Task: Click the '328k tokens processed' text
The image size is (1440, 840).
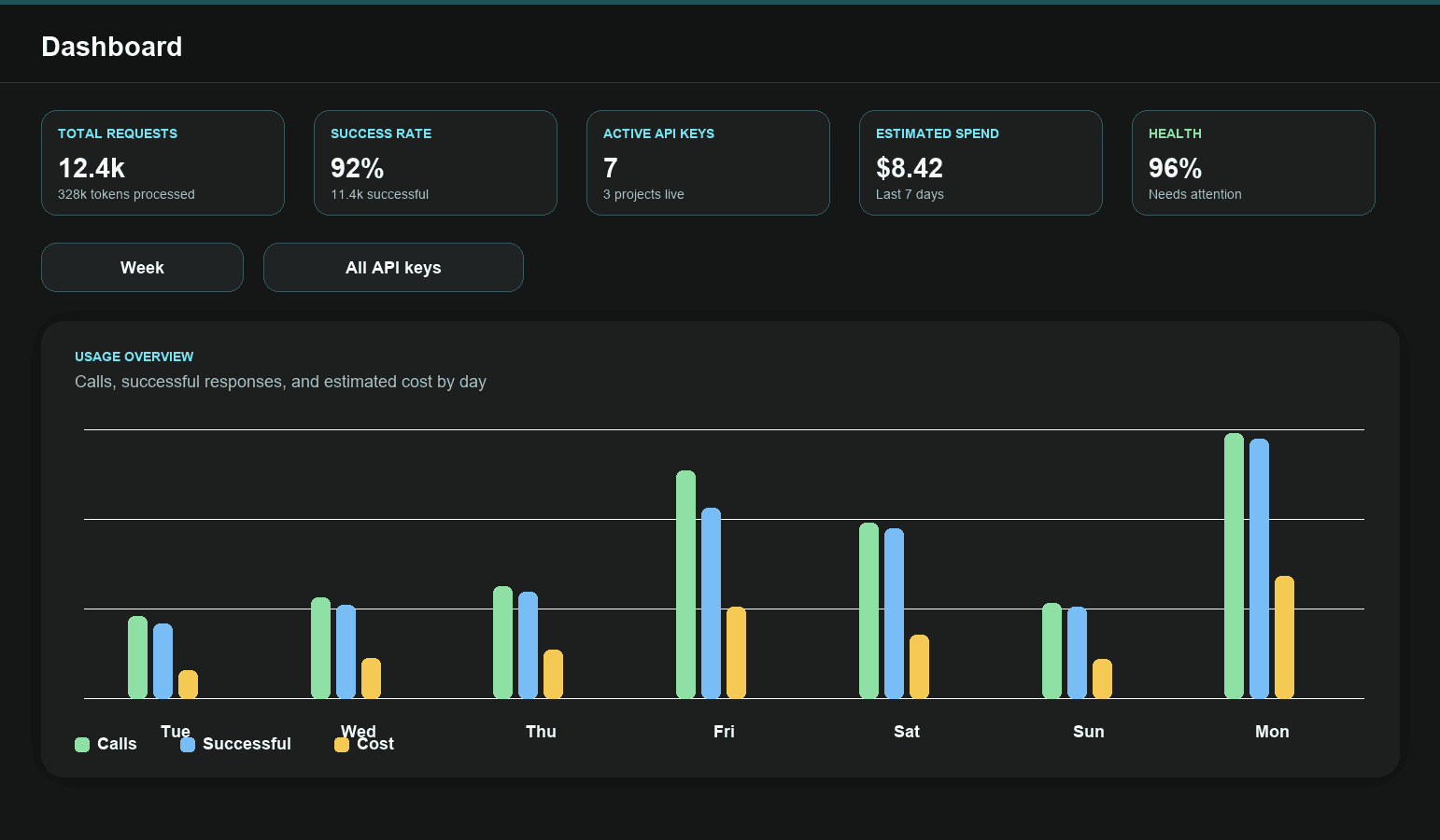Action: pyautogui.click(x=126, y=194)
